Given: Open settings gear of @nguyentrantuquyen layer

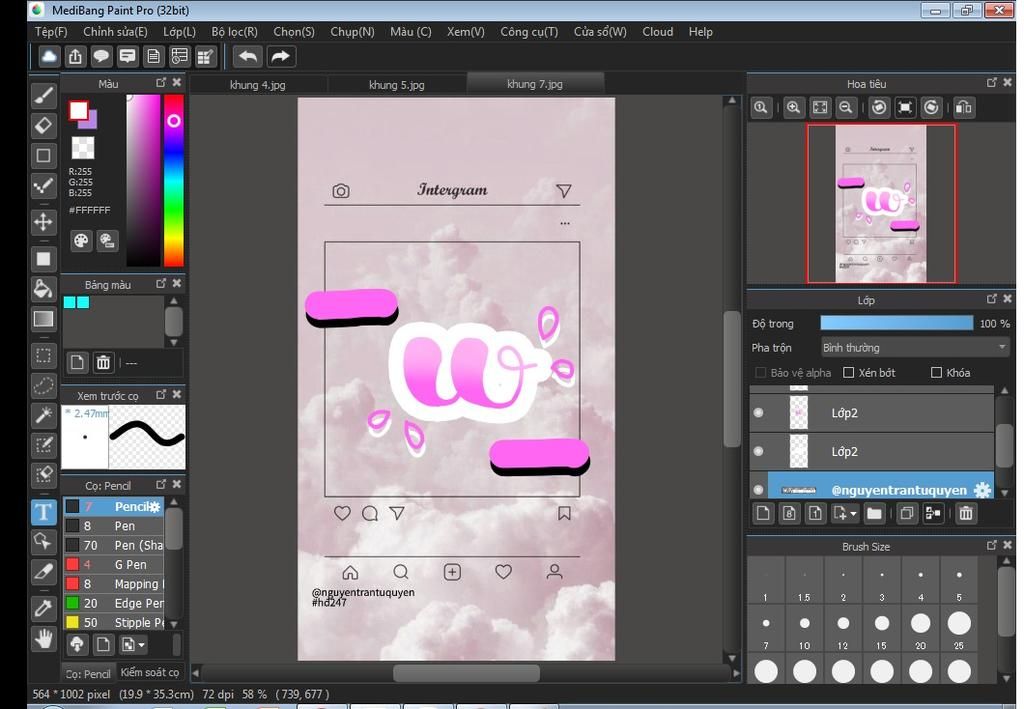Looking at the screenshot, I should pos(982,490).
